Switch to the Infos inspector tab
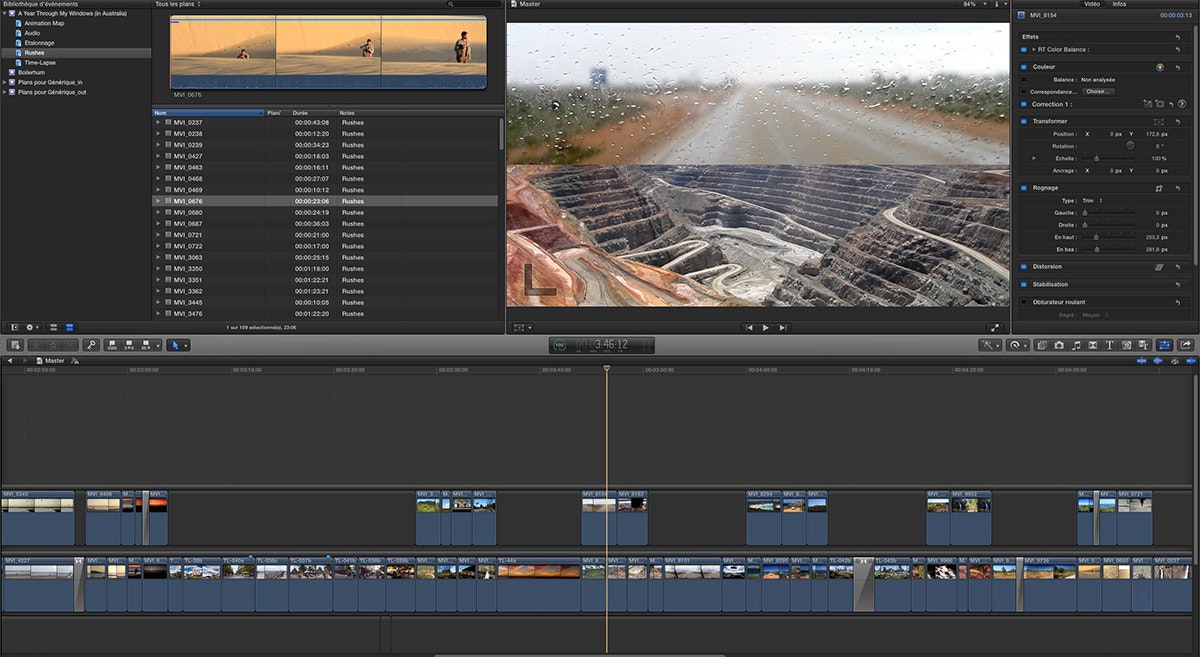Image resolution: width=1200 pixels, height=657 pixels. 1119,4
